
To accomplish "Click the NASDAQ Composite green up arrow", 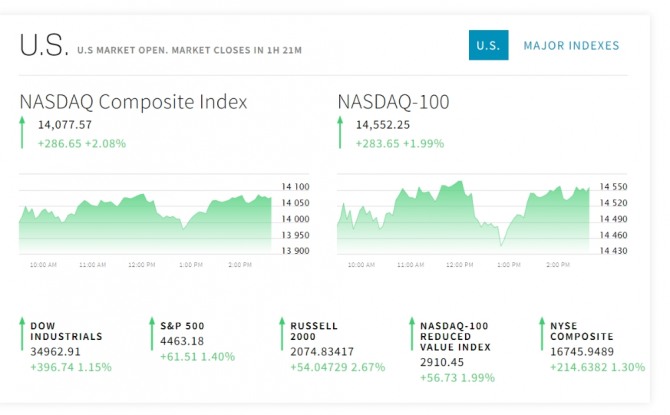I will [x=22, y=133].
